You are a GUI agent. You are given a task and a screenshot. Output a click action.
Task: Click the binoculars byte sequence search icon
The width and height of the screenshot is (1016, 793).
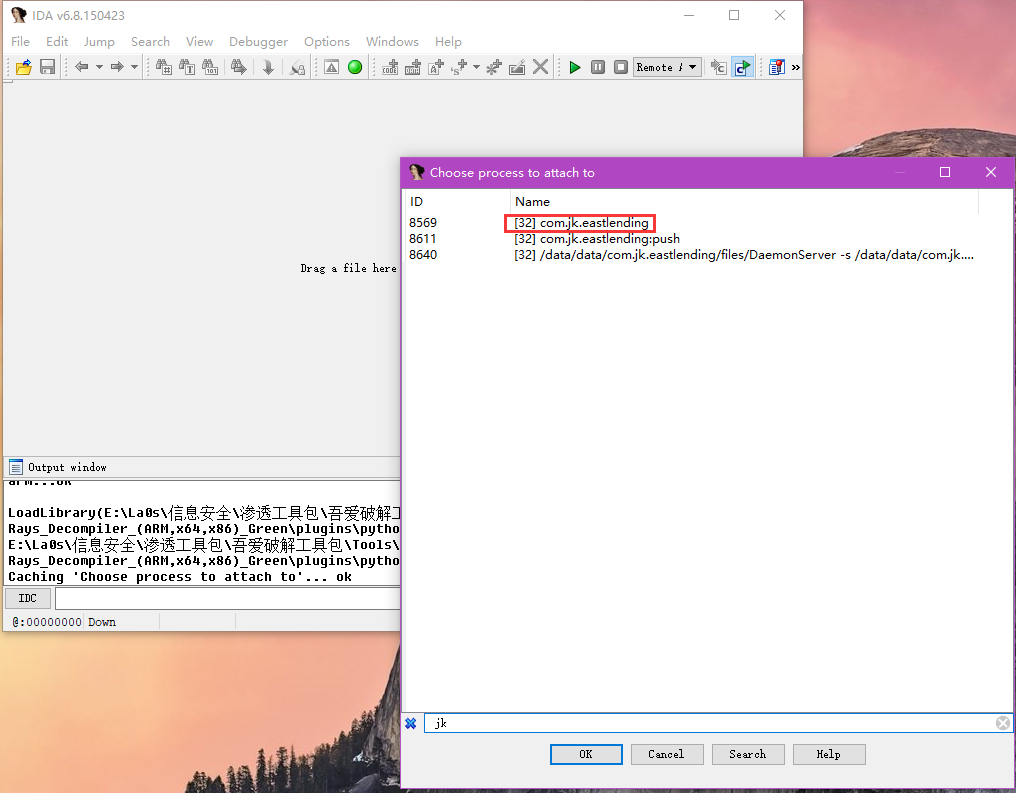point(210,67)
